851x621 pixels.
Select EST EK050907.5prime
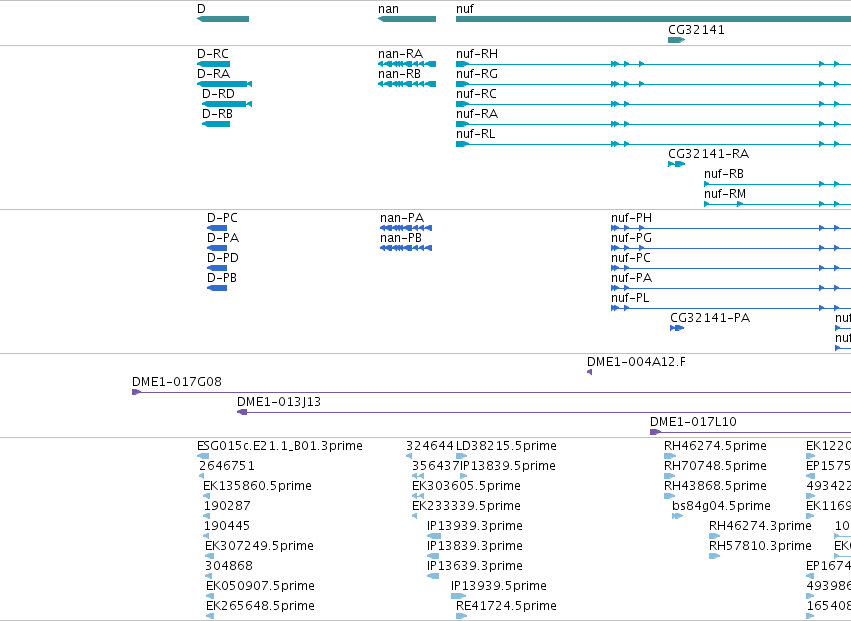pos(210,597)
